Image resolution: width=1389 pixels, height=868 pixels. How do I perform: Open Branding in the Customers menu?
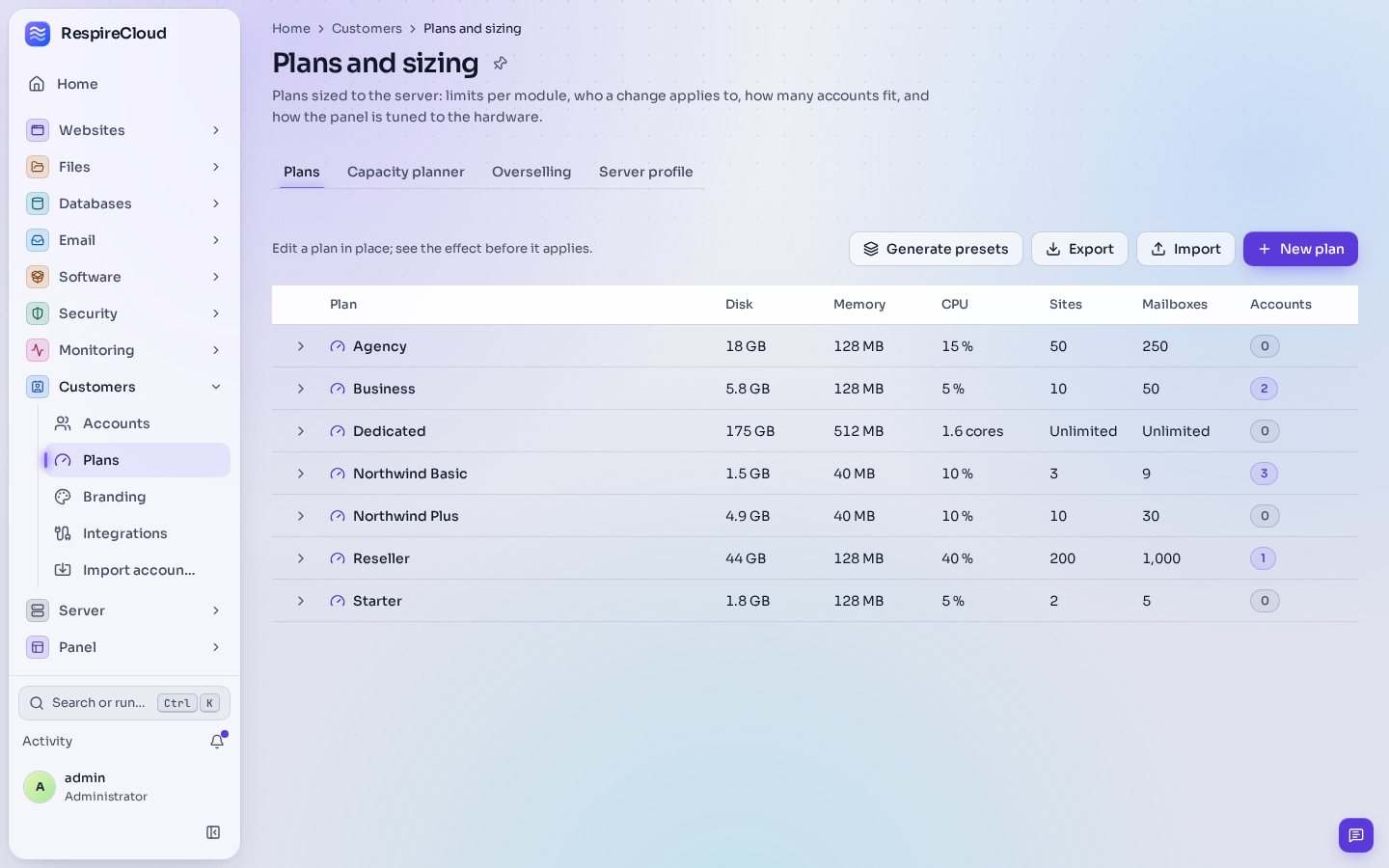point(137,497)
